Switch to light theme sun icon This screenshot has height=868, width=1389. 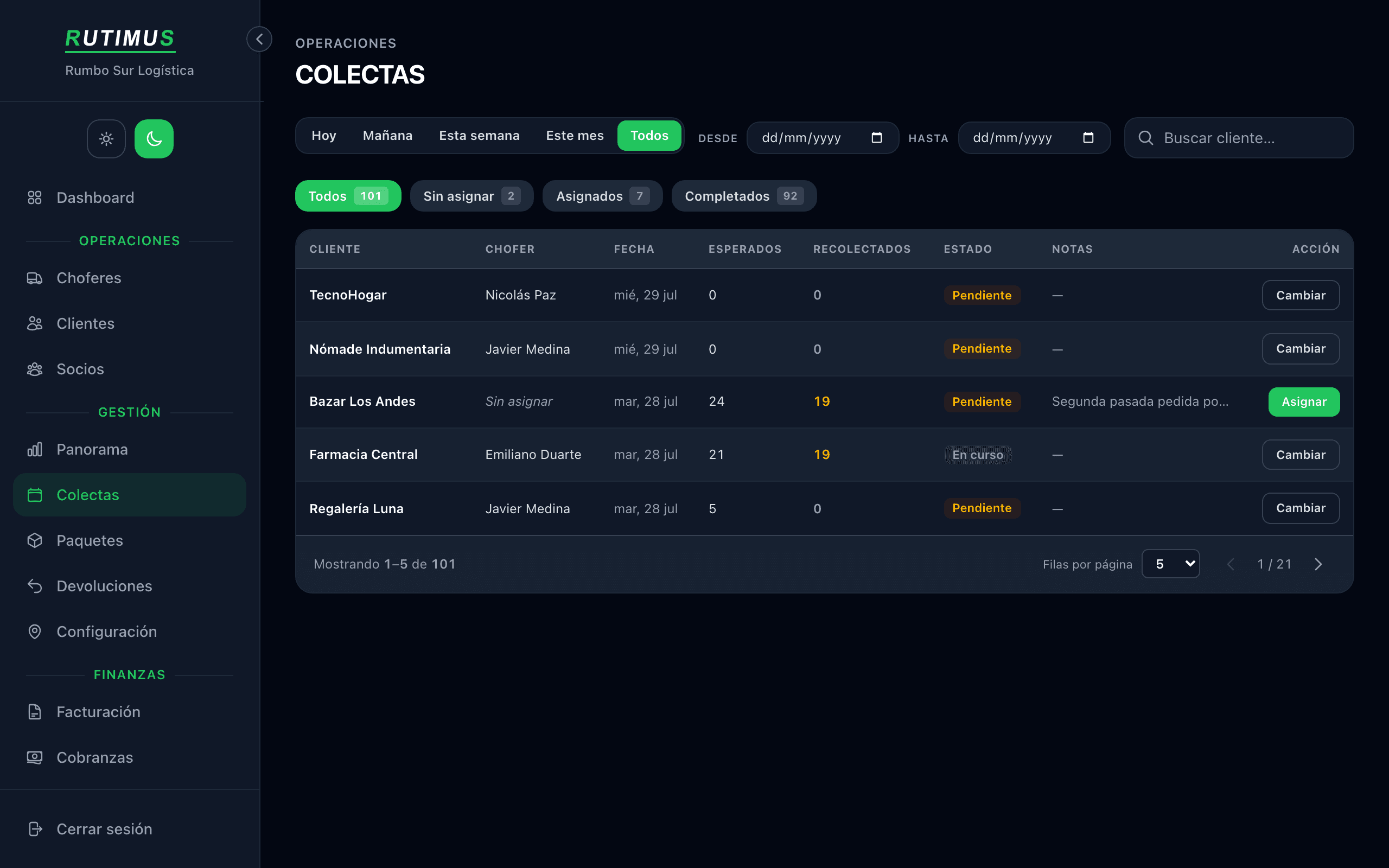106,138
